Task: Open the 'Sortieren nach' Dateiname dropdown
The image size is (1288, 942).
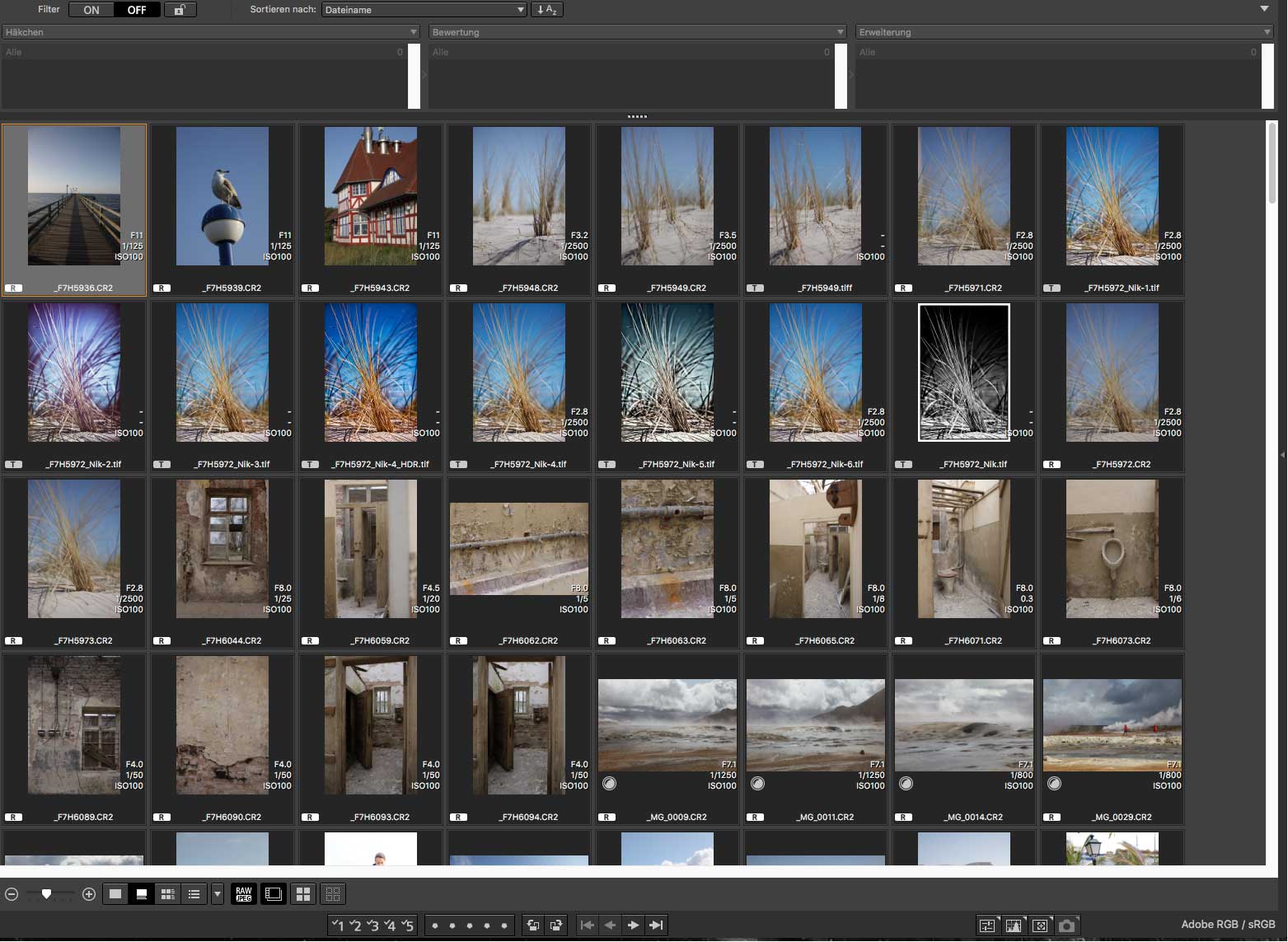Action: pyautogui.click(x=424, y=10)
